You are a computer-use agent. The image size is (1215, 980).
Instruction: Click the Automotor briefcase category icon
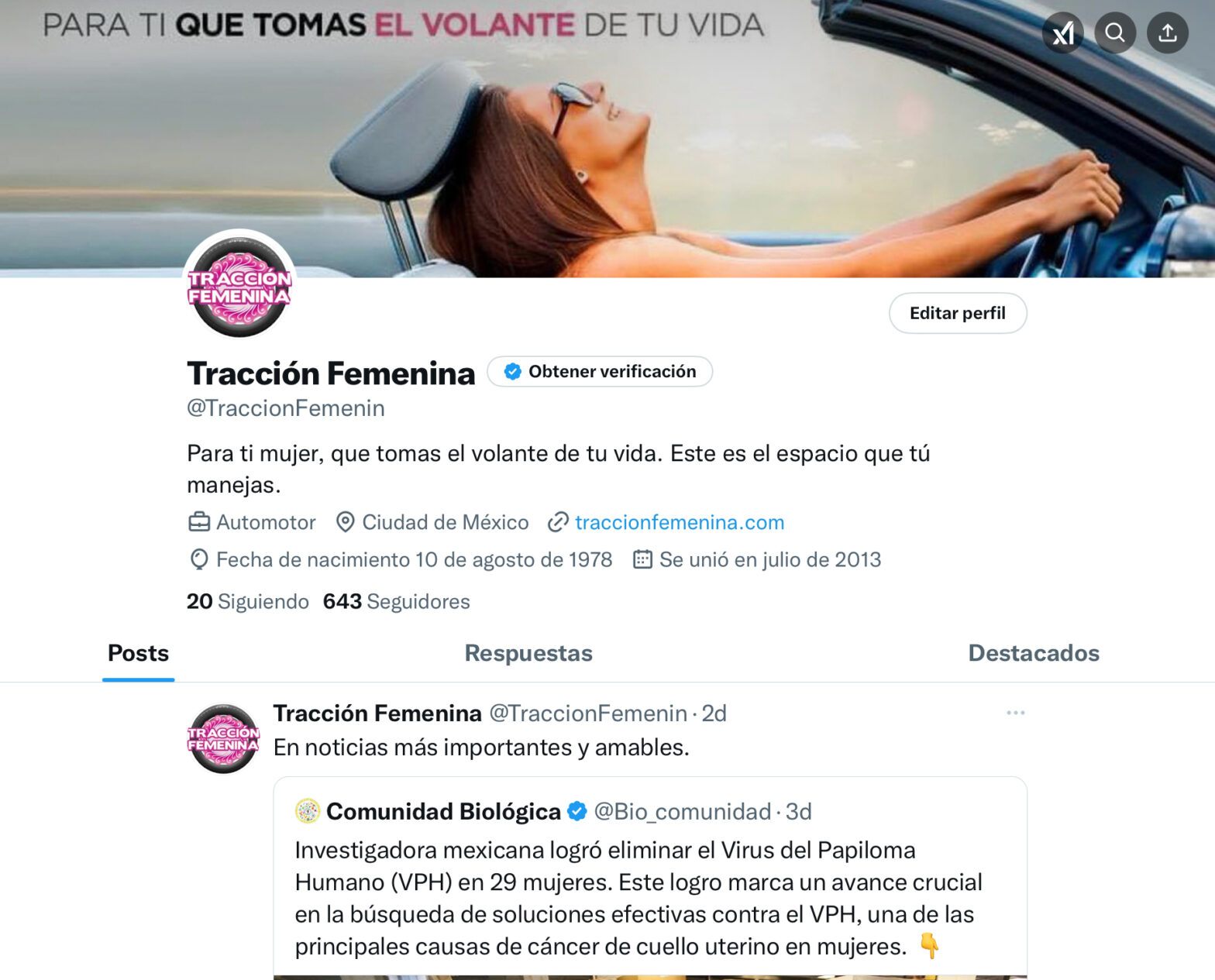(x=199, y=522)
